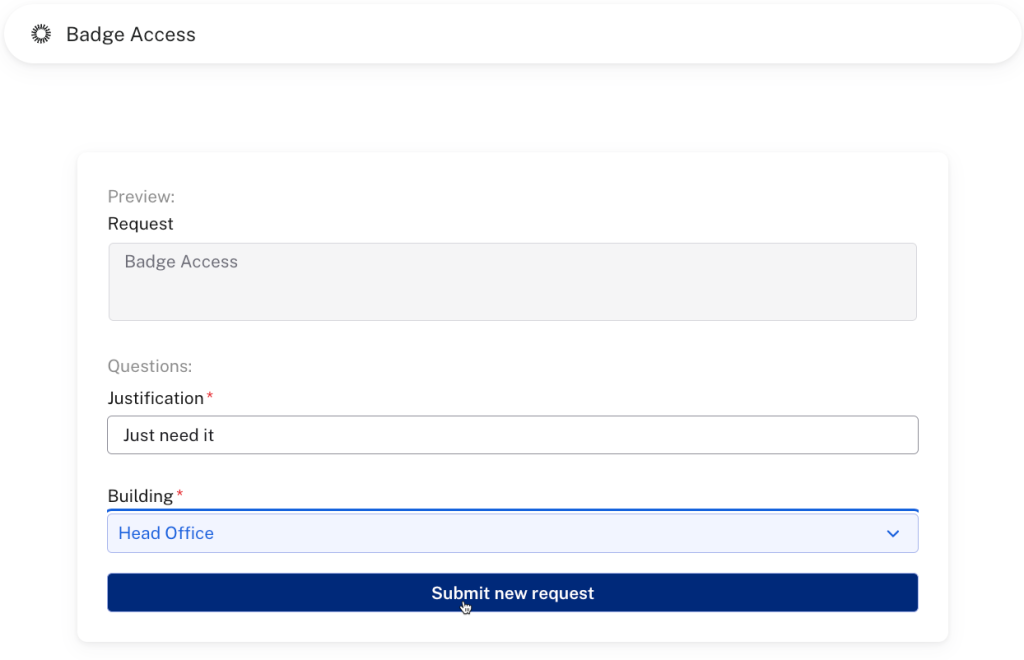Click the "Building" field label
Viewport: 1024px width, 660px height.
(140, 496)
